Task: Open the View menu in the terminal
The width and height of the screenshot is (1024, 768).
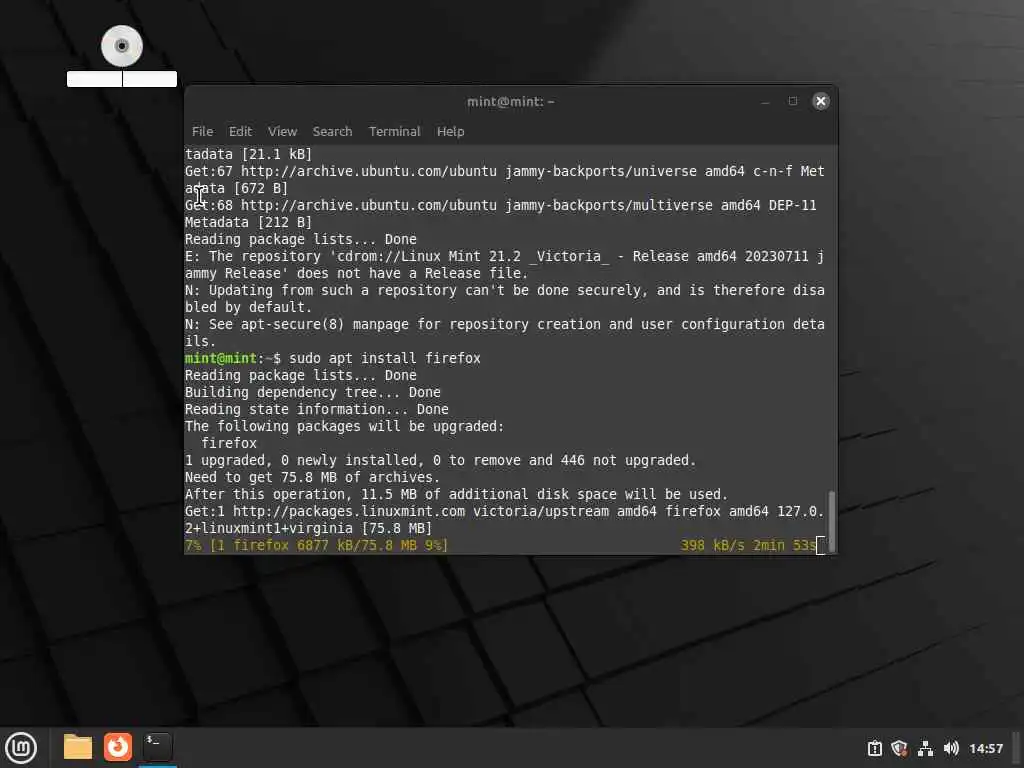Action: point(282,131)
